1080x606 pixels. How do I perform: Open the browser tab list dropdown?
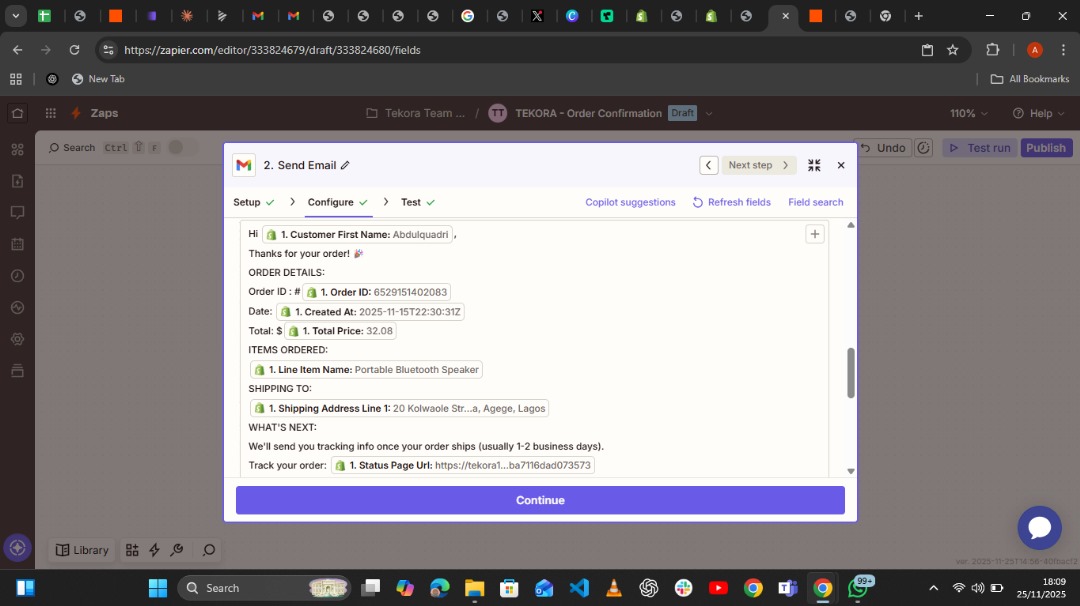point(15,16)
